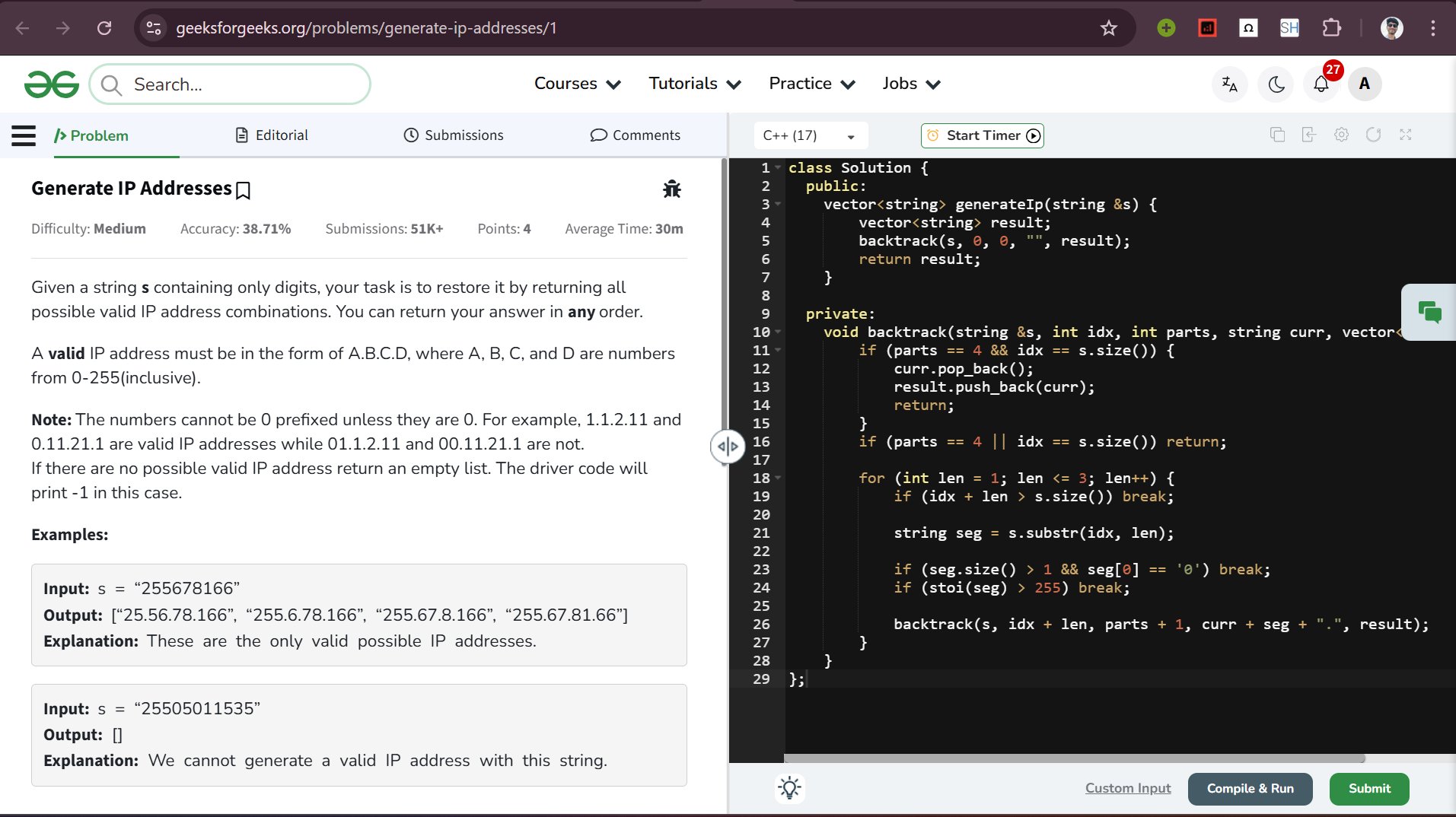This screenshot has width=1456, height=817.
Task: Toggle dark mode moon icon
Action: coord(1276,84)
